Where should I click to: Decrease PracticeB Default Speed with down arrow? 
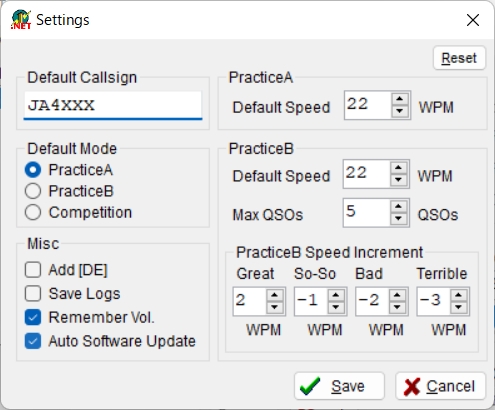(x=398, y=180)
